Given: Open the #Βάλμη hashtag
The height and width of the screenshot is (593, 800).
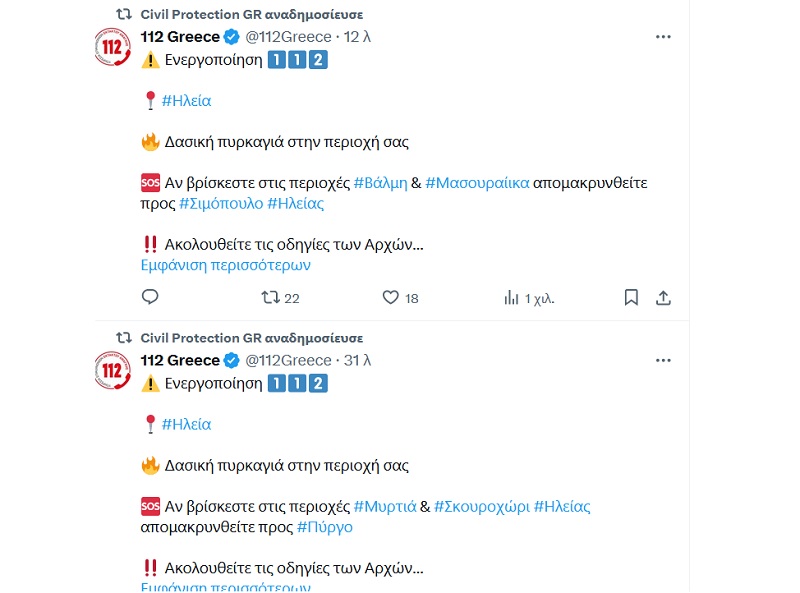Looking at the screenshot, I should click(x=381, y=183).
